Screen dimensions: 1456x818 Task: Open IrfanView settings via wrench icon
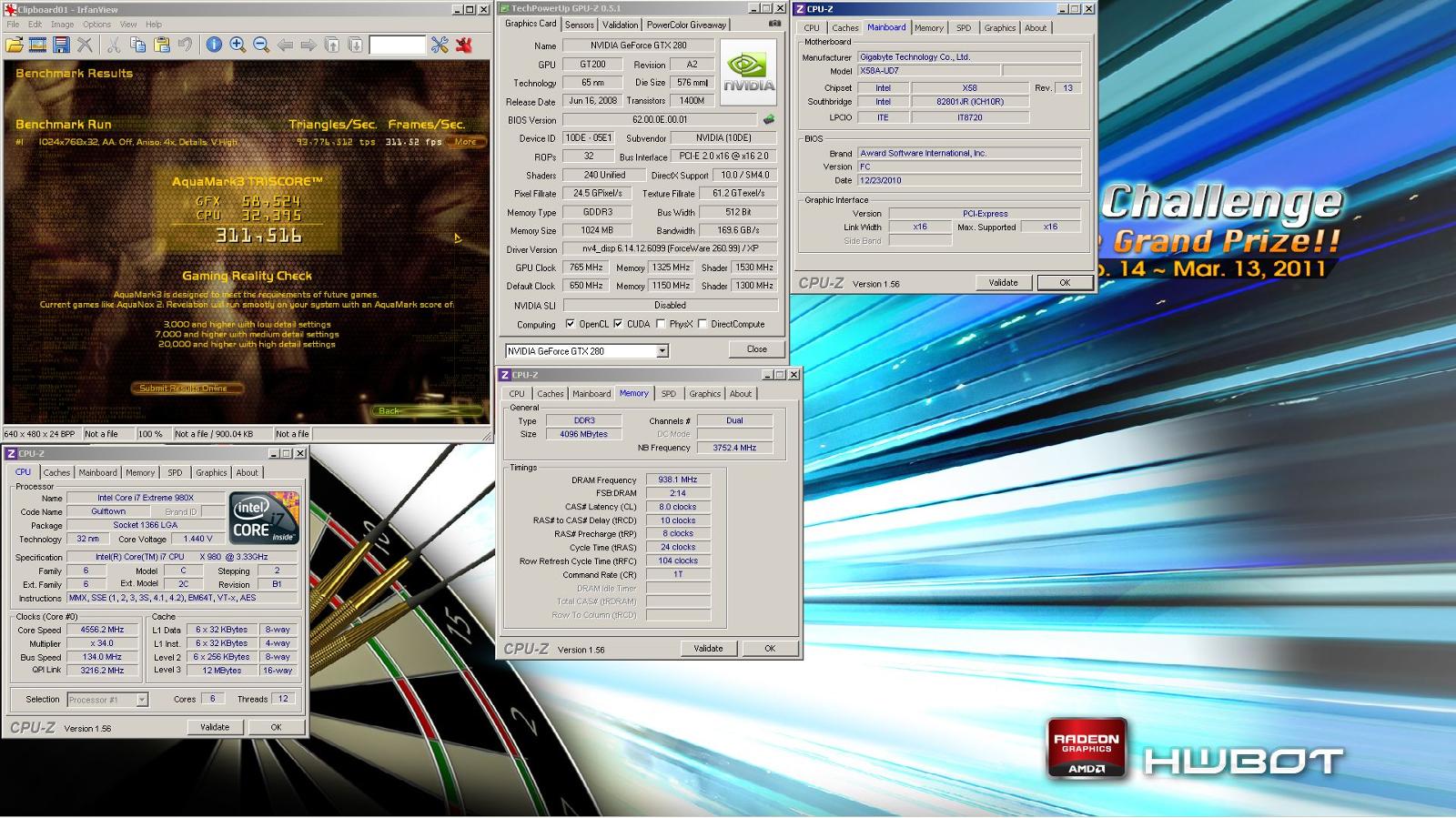coord(440,45)
